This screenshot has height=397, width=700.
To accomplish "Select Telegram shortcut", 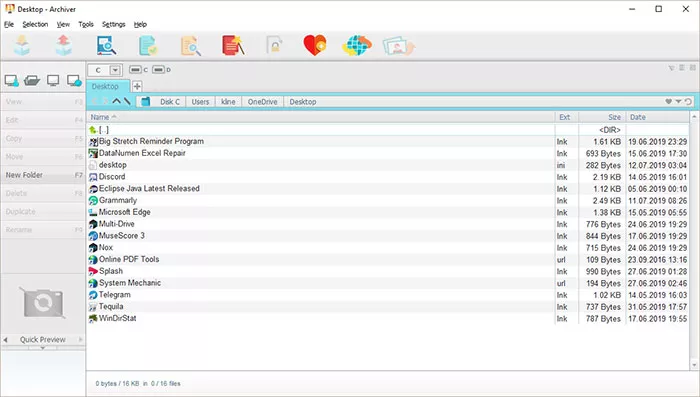I will [x=388, y=295].
